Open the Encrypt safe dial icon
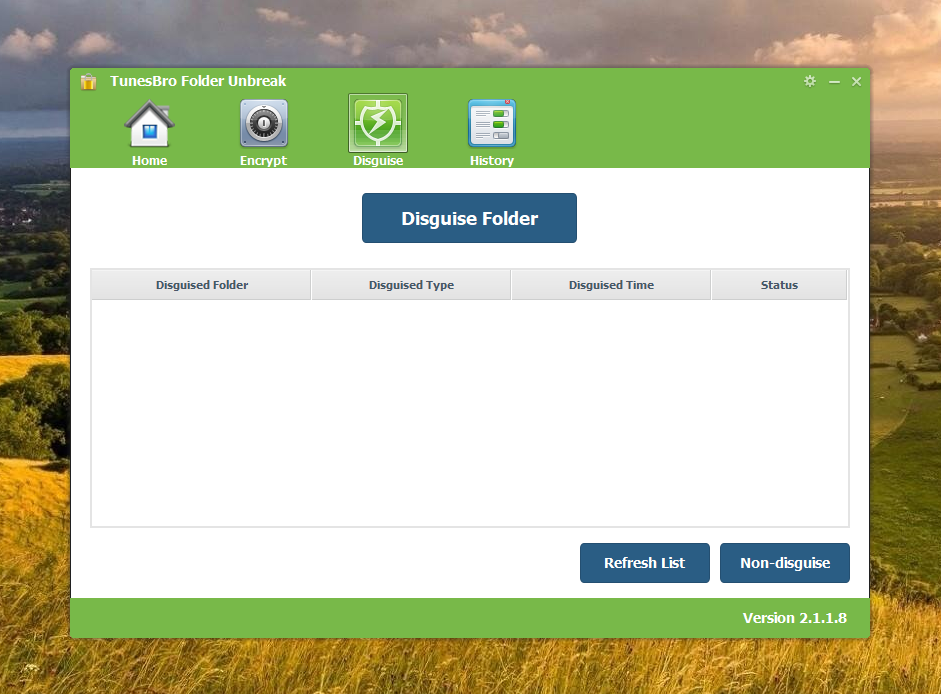 pos(263,125)
